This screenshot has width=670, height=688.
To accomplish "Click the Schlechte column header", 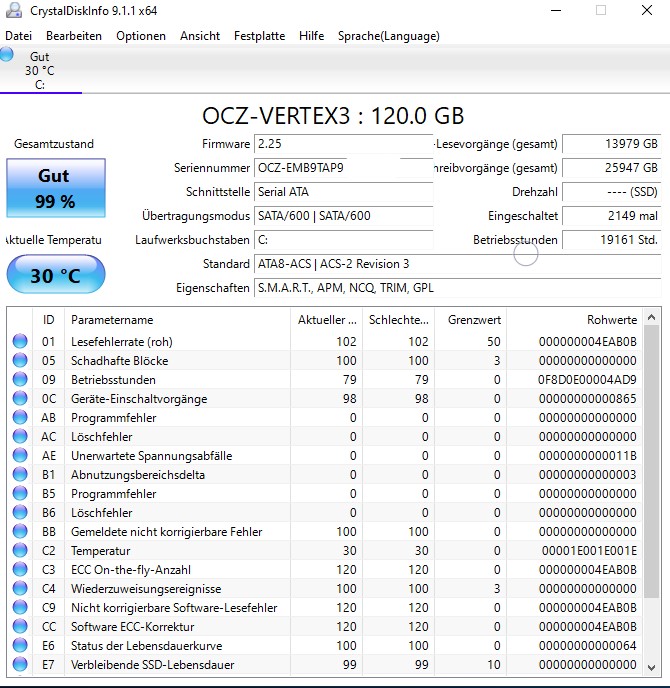I will pyautogui.click(x=398, y=319).
